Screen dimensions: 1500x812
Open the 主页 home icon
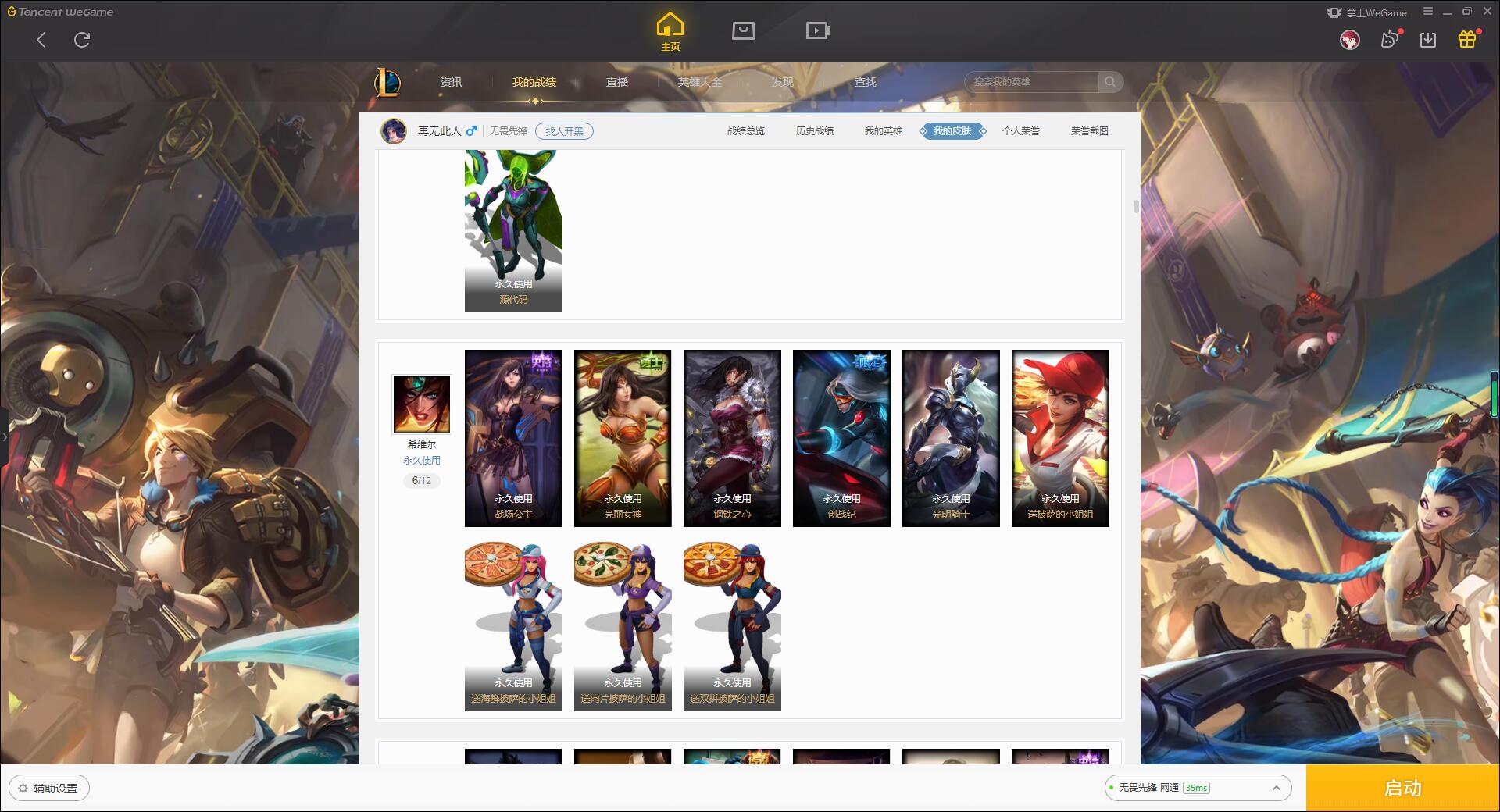coord(670,32)
